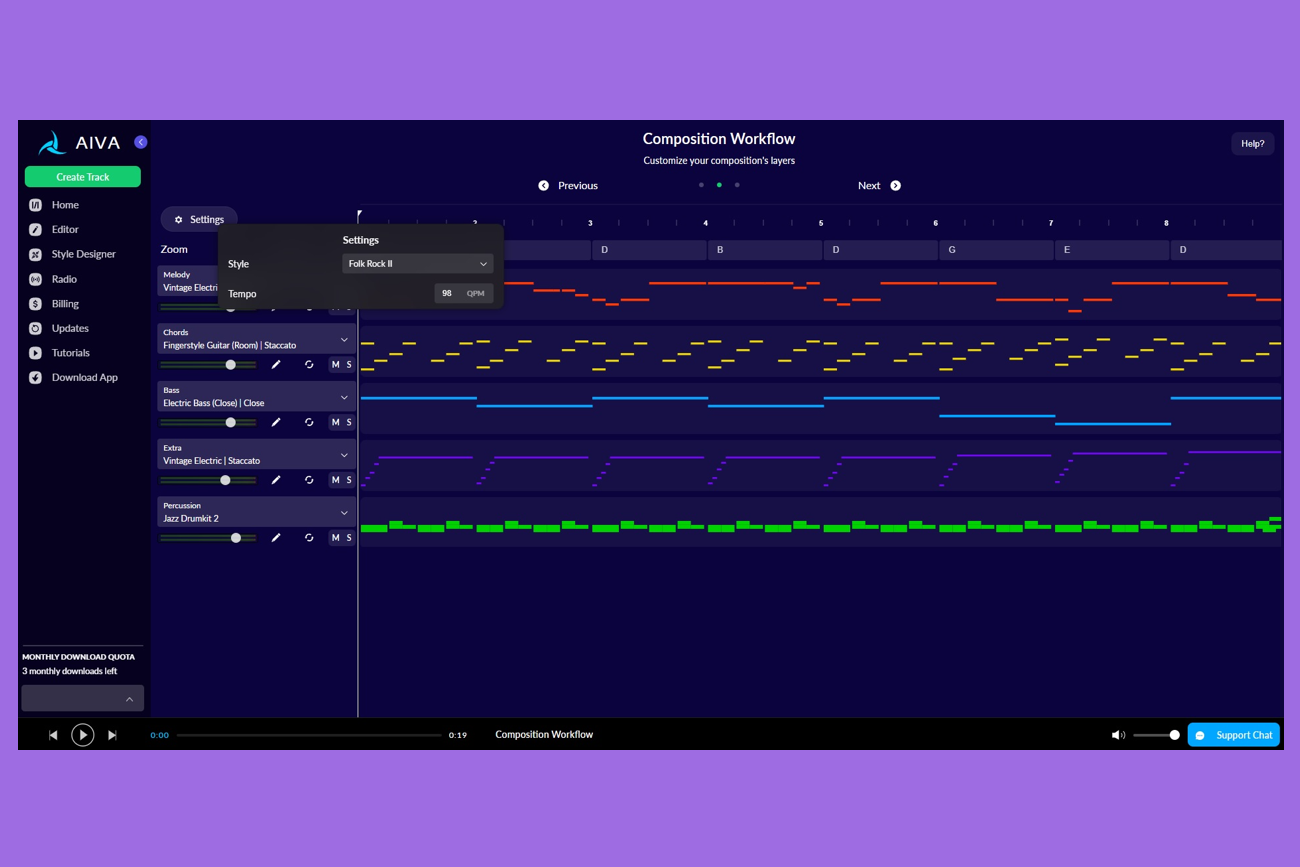Image resolution: width=1300 pixels, height=867 pixels.
Task: Mute the Percussion layer
Action: (335, 538)
